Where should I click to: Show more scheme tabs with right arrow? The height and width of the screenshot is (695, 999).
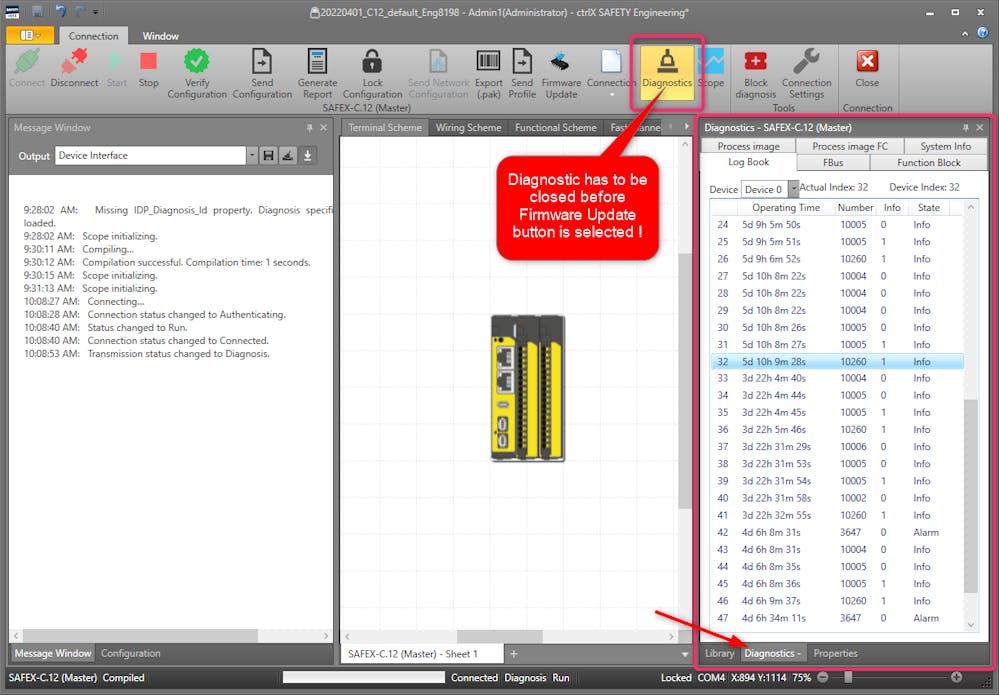click(686, 127)
